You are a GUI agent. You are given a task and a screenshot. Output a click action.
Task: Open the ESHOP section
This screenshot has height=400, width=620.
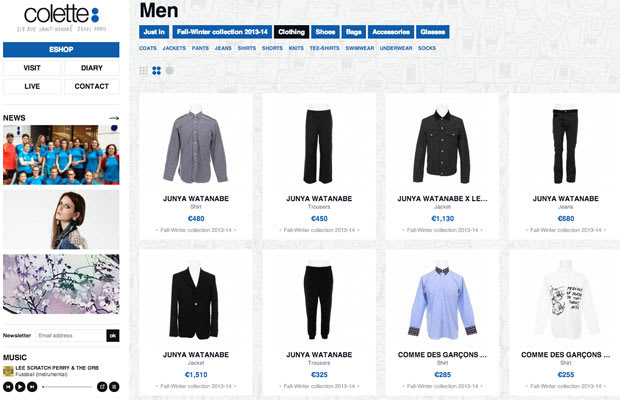(x=61, y=49)
